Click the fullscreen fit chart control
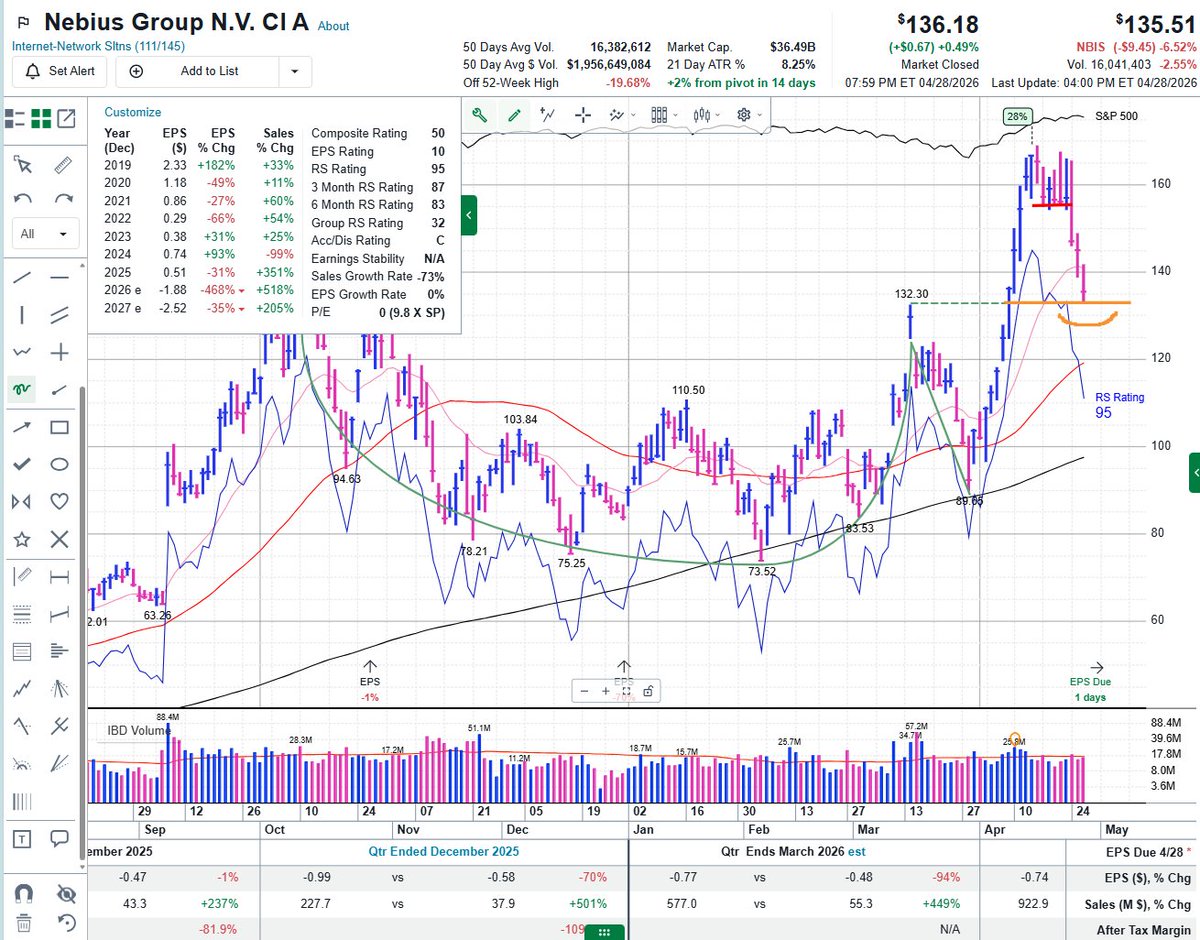The height and width of the screenshot is (940, 1200). [627, 691]
